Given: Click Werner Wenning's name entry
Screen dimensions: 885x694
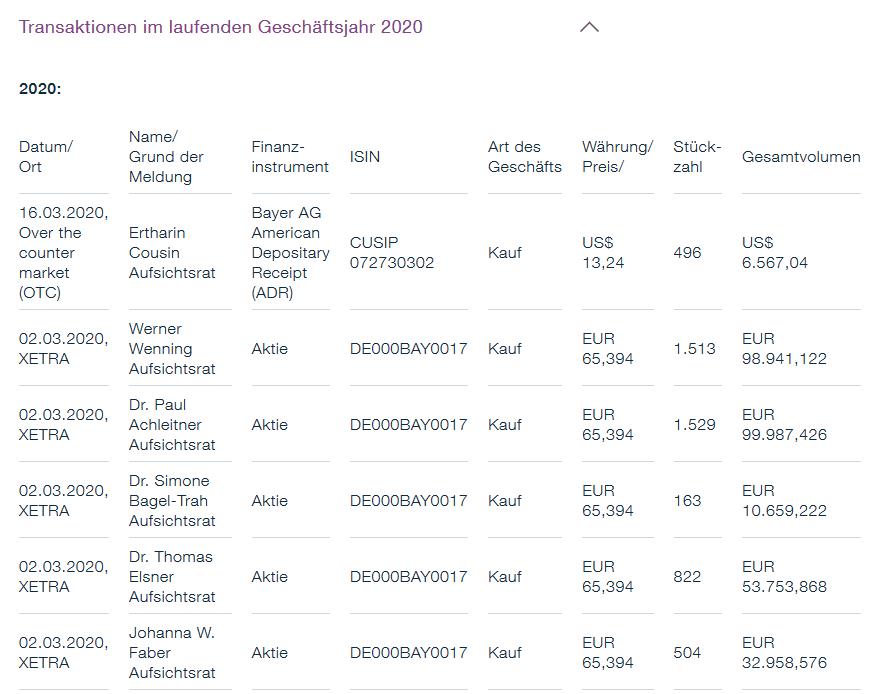Looking at the screenshot, I should (x=172, y=349).
